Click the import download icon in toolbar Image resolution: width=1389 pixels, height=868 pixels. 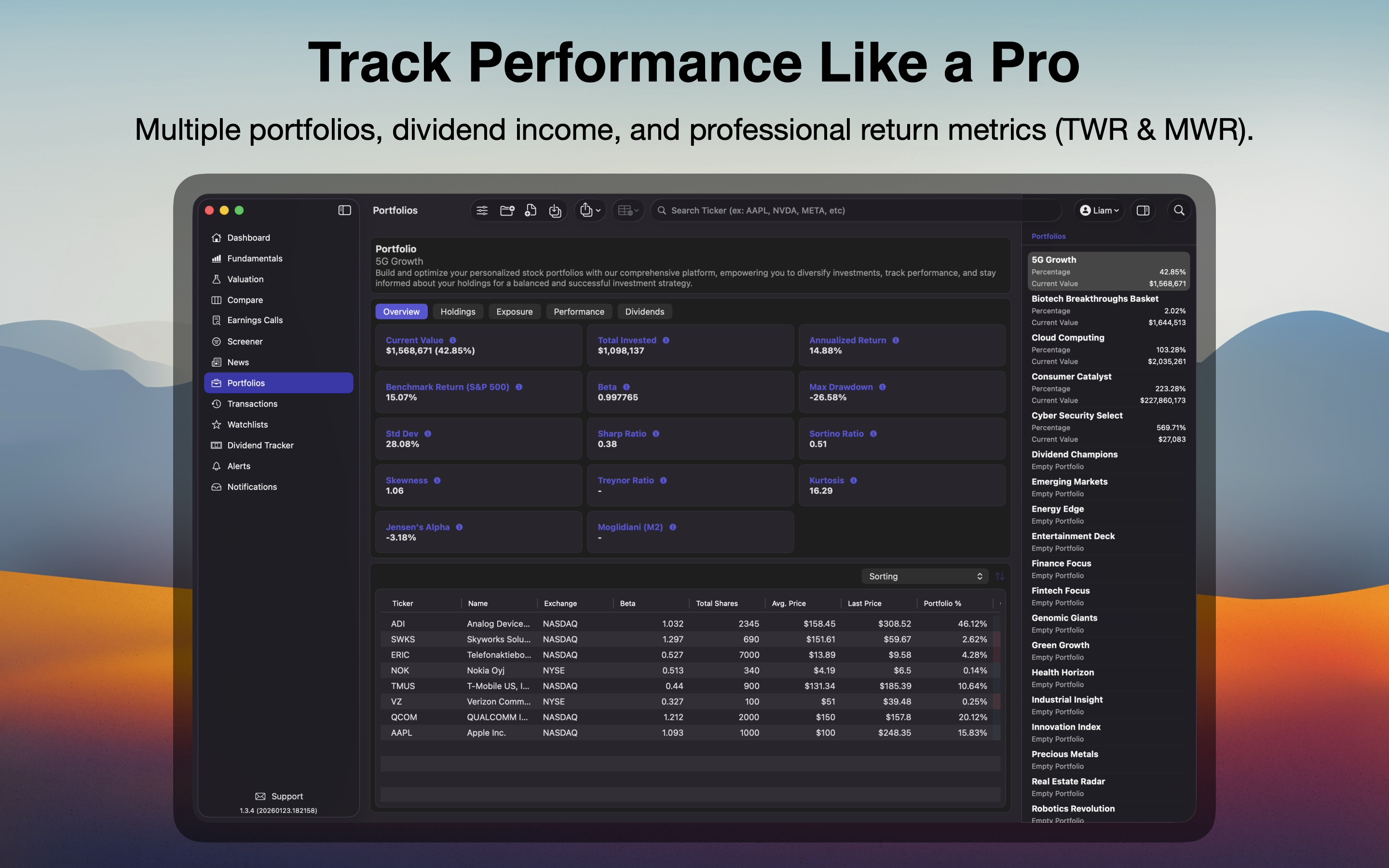pyautogui.click(x=555, y=211)
